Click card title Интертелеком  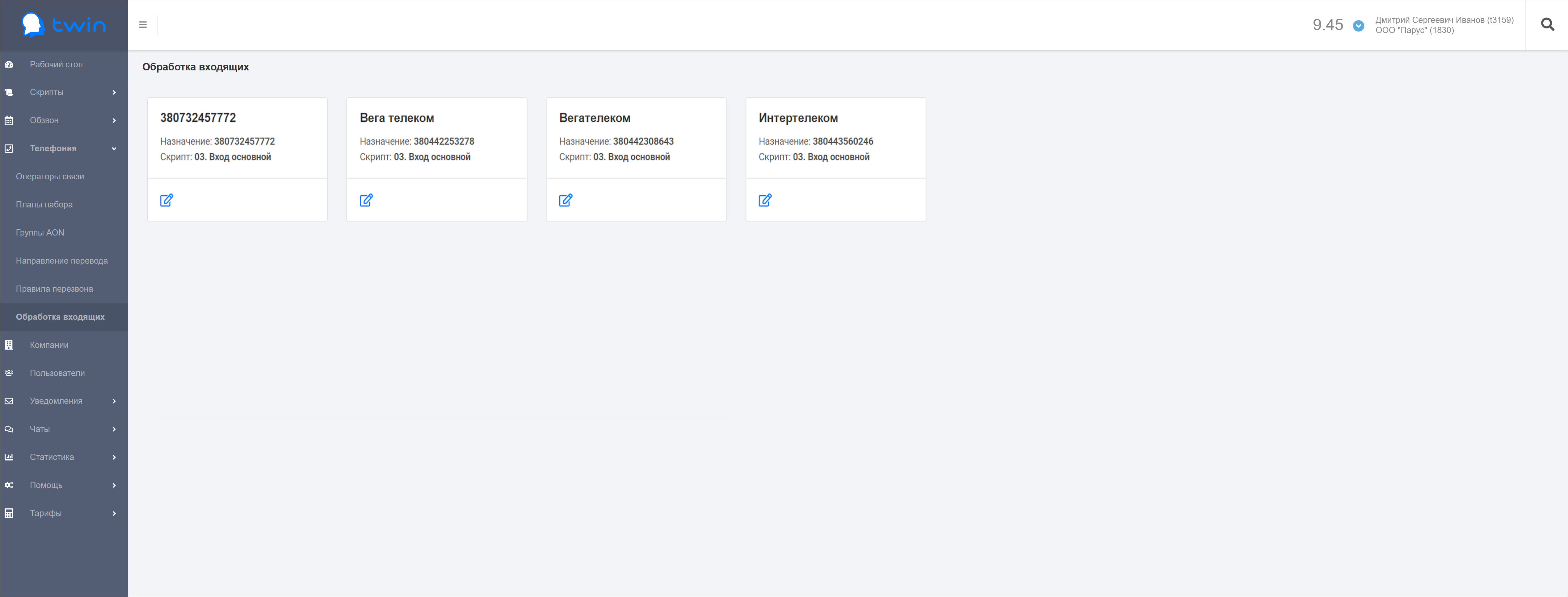[798, 118]
